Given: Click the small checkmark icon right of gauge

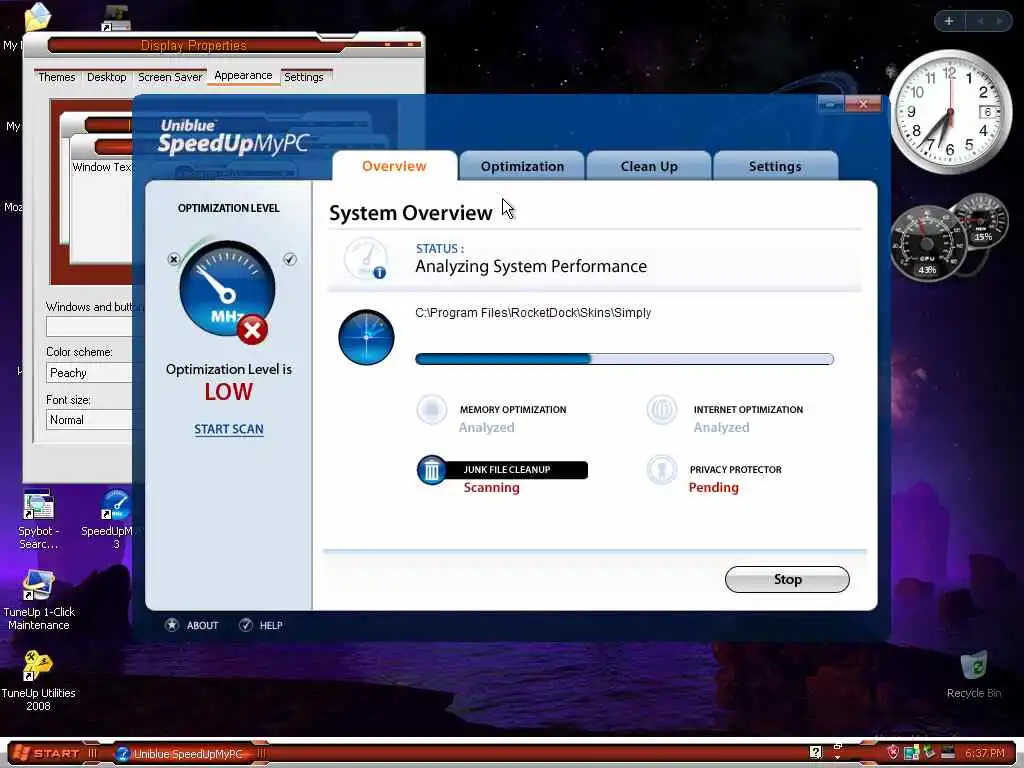Looking at the screenshot, I should (290, 259).
